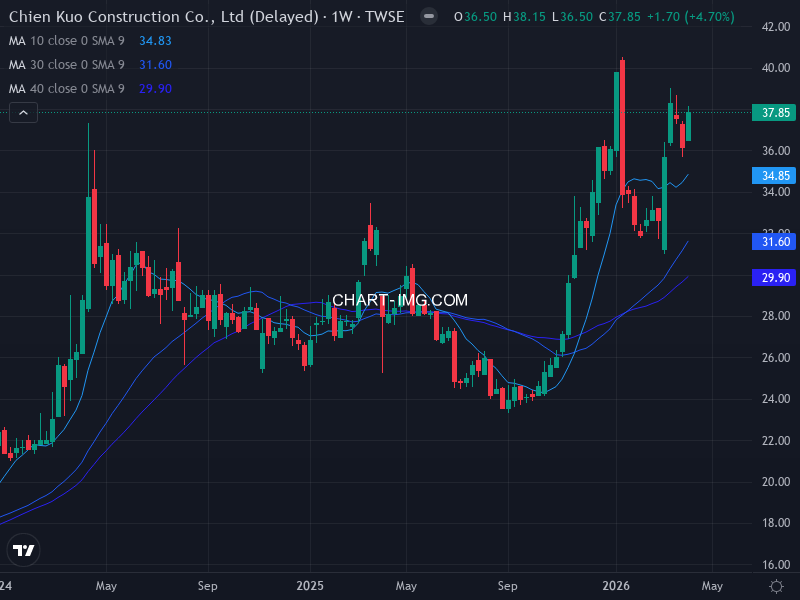Click the Chien Kuo Construction symbol title
Image resolution: width=800 pixels, height=600 pixels.
coord(206,17)
